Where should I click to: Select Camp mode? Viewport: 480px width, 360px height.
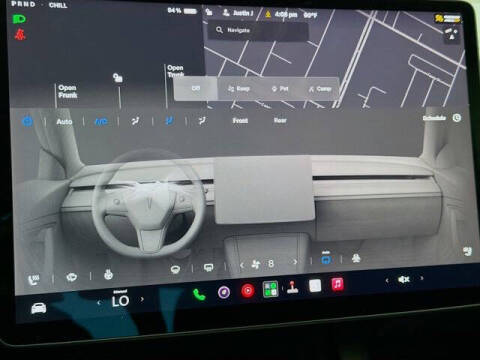pyautogui.click(x=320, y=89)
